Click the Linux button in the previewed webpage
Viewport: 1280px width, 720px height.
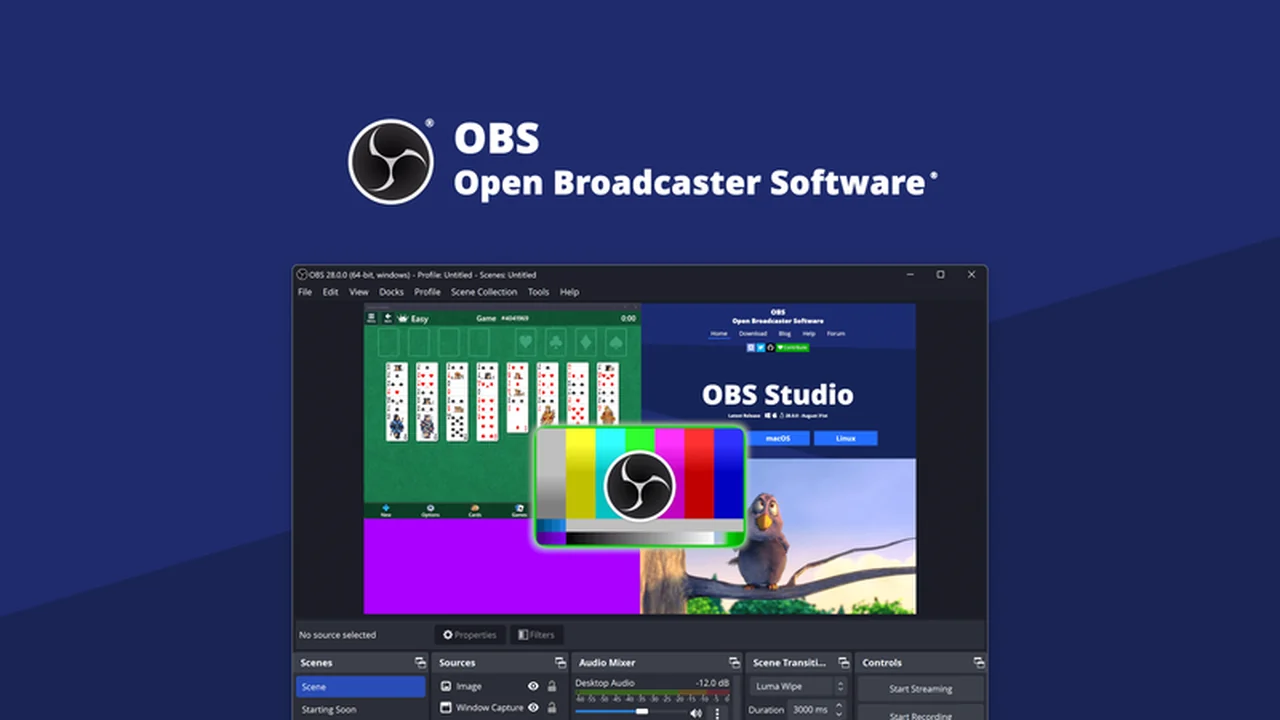[x=845, y=438]
